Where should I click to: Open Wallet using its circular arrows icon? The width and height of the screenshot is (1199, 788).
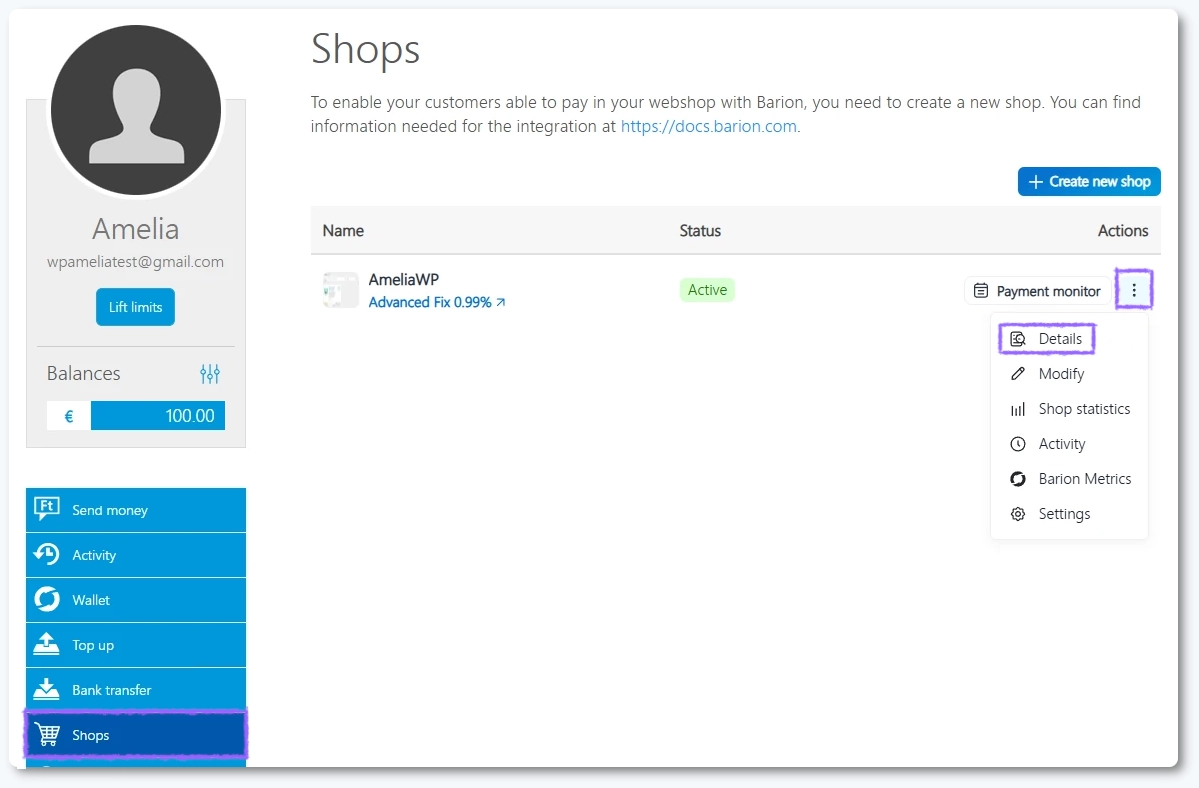click(47, 600)
